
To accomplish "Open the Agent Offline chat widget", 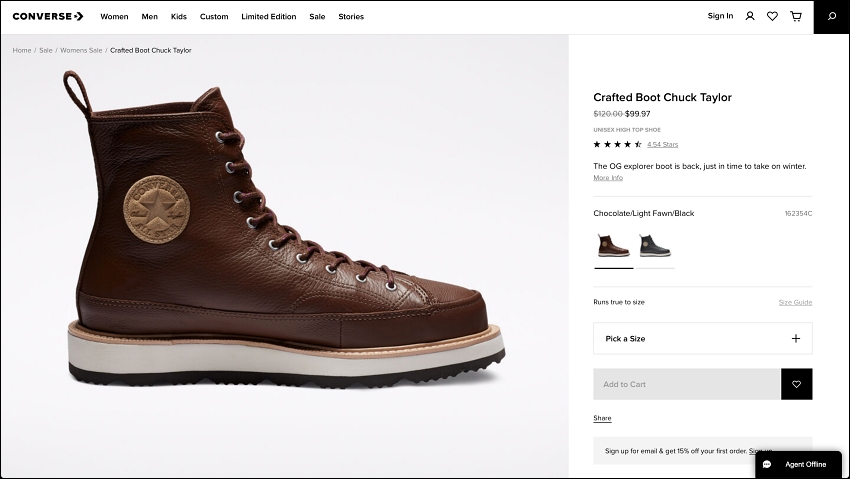I will click(799, 464).
